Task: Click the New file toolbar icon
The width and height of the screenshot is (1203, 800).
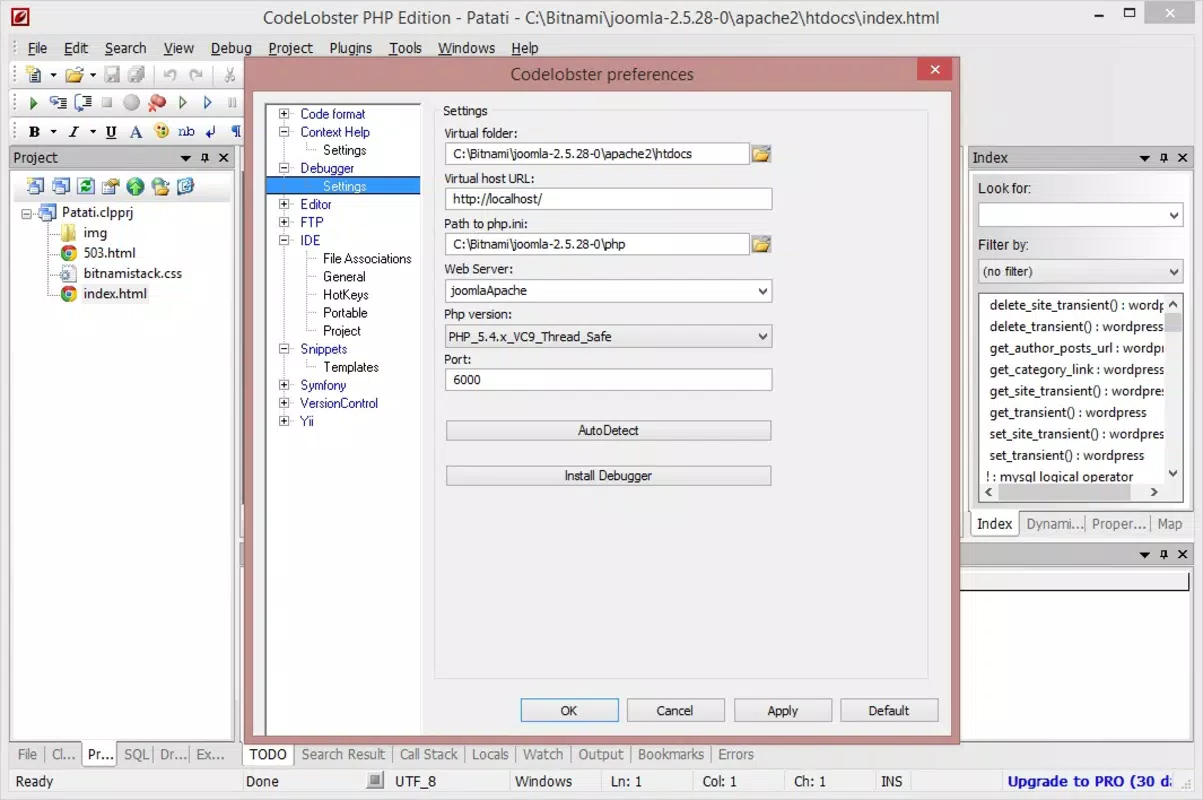Action: tap(34, 75)
